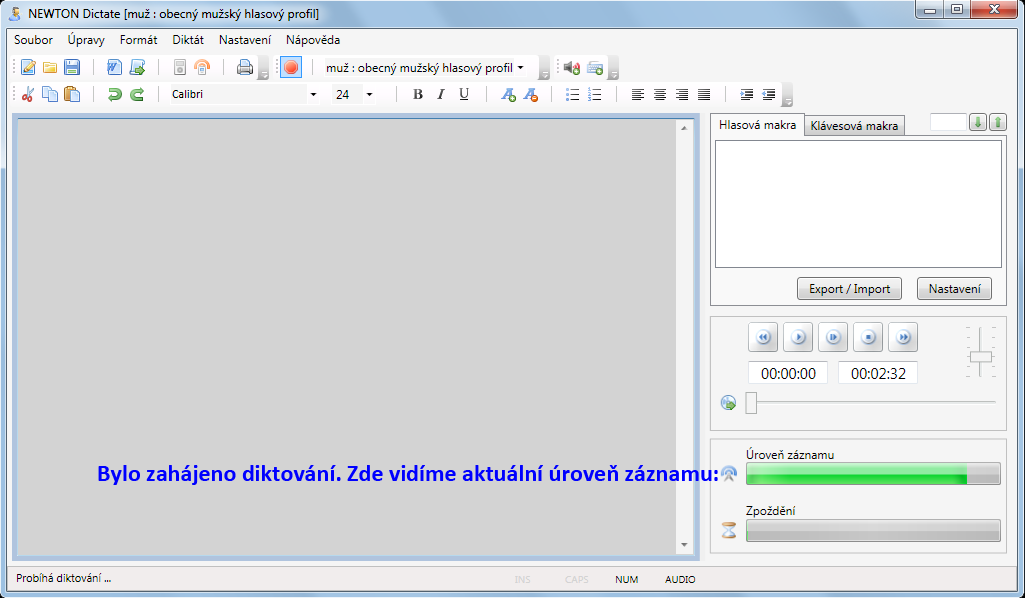
Task: Center the text alignment
Action: tap(660, 95)
